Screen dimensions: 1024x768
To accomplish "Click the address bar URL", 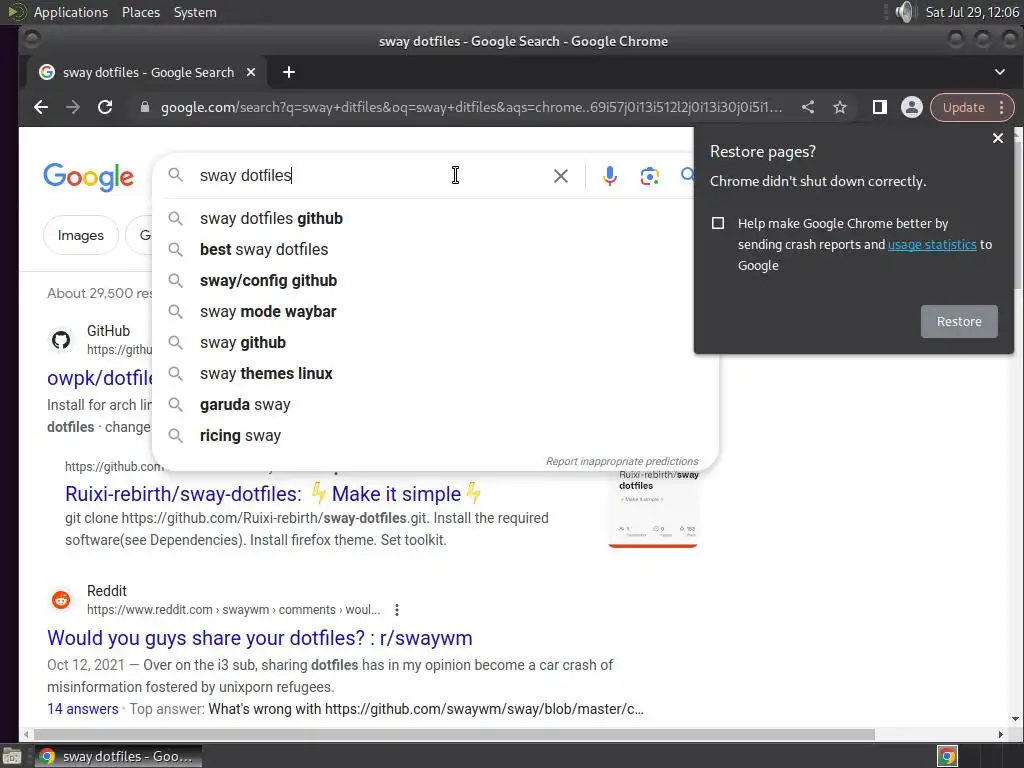I will (470, 107).
